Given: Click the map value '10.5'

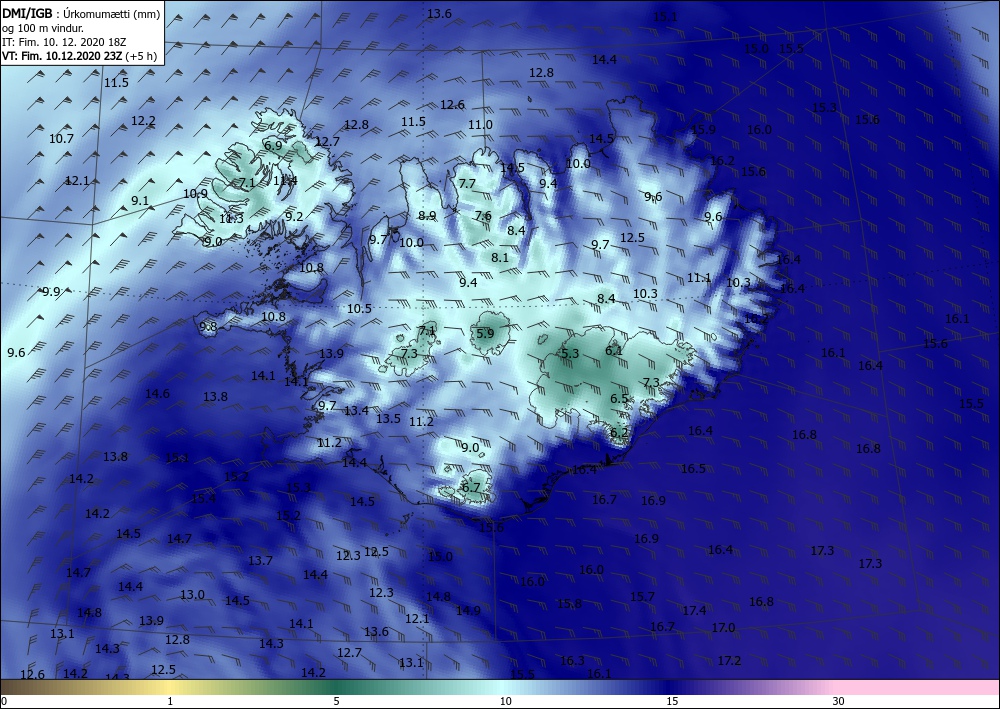Looking at the screenshot, I should pyautogui.click(x=359, y=309).
